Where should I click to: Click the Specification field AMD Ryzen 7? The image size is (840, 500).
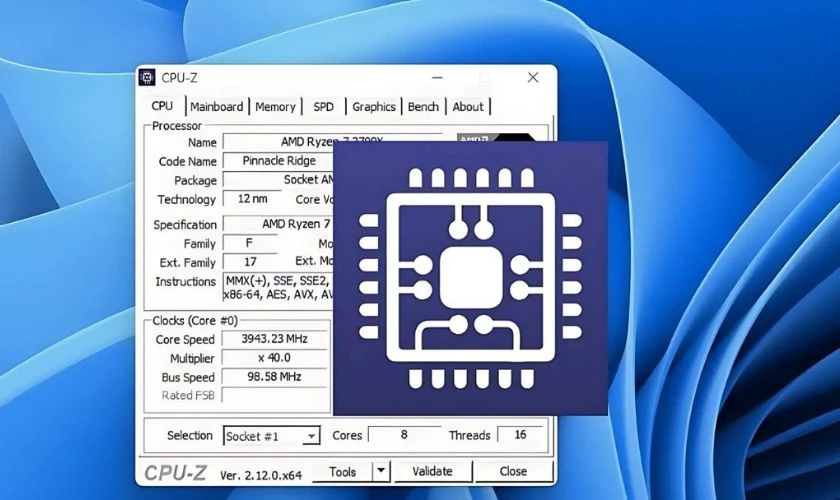pyautogui.click(x=278, y=223)
